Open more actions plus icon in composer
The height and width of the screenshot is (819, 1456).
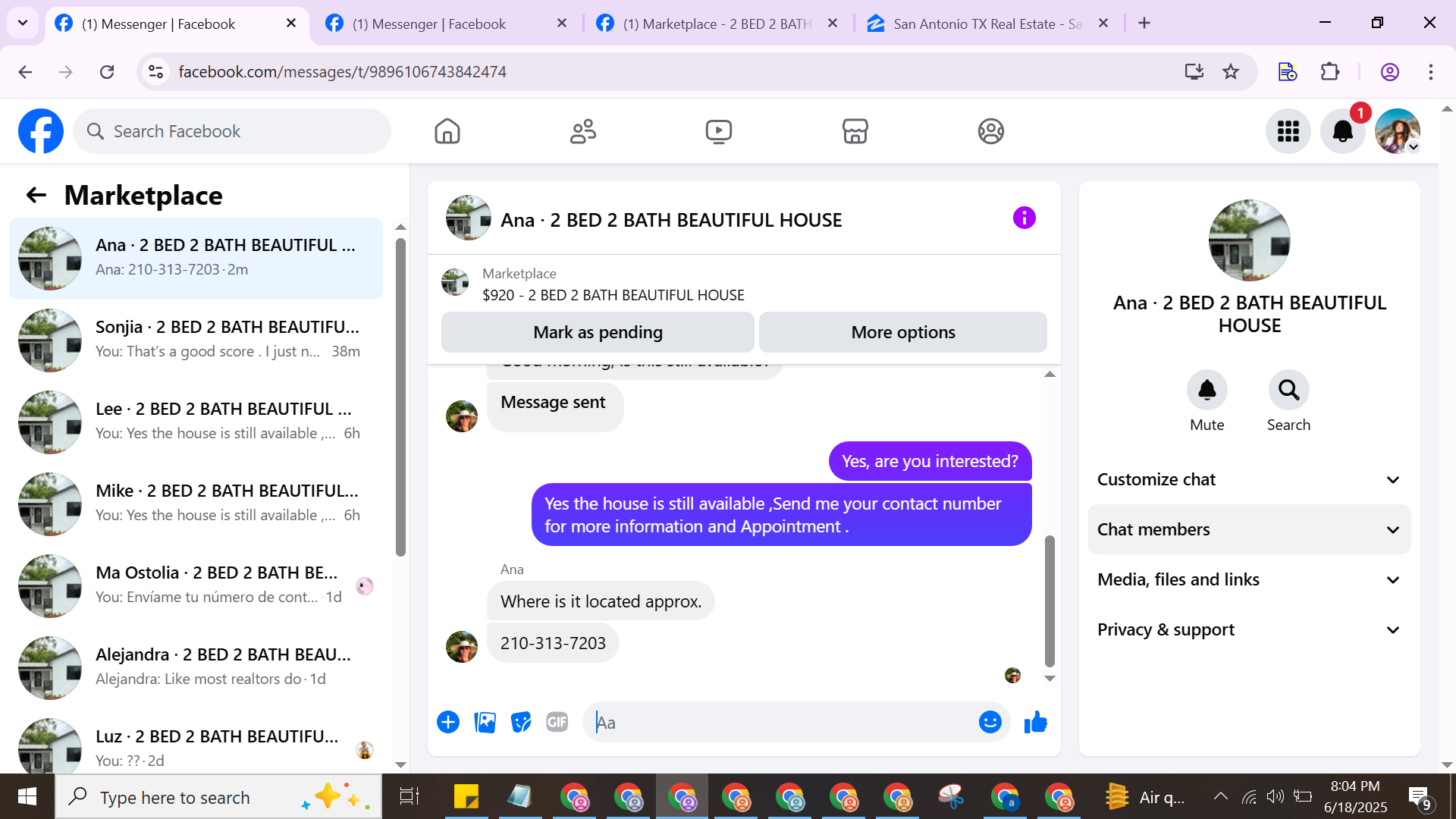(448, 722)
